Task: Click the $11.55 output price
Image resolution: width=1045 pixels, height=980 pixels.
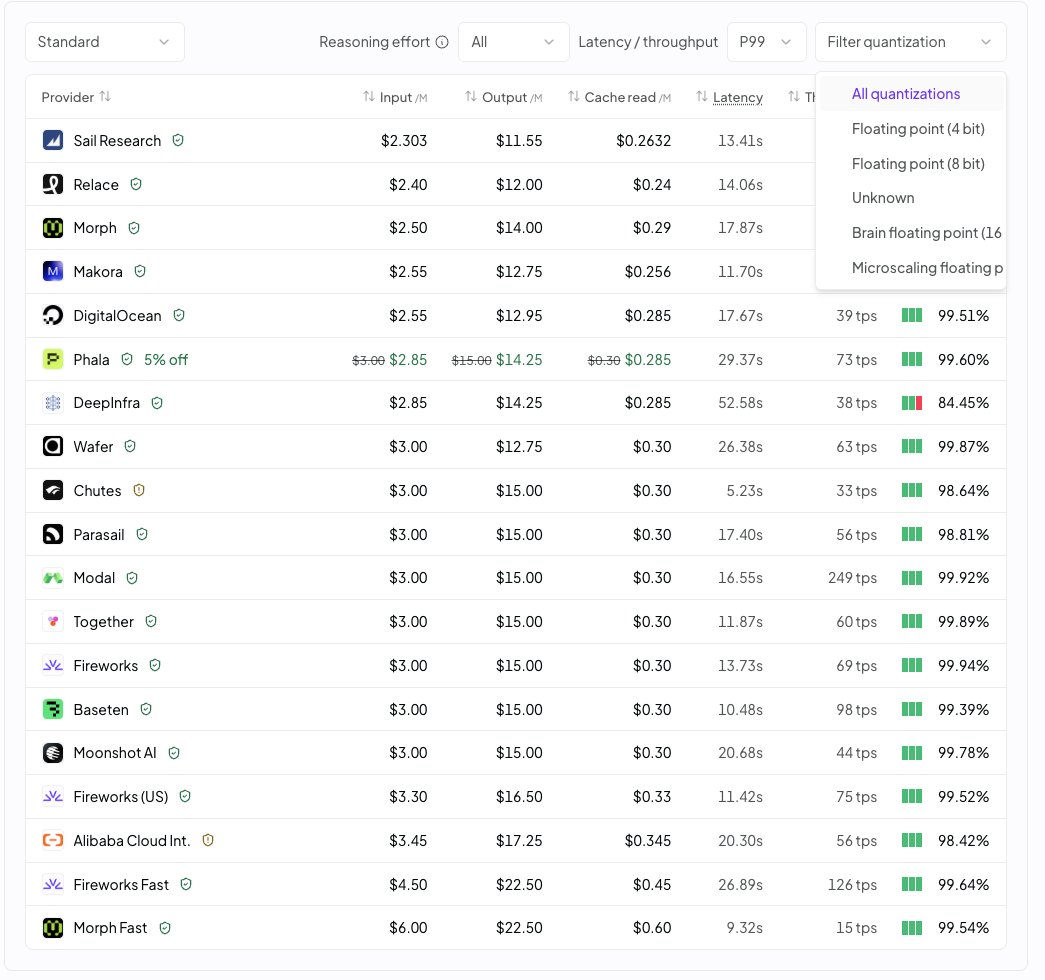Action: [x=519, y=141]
